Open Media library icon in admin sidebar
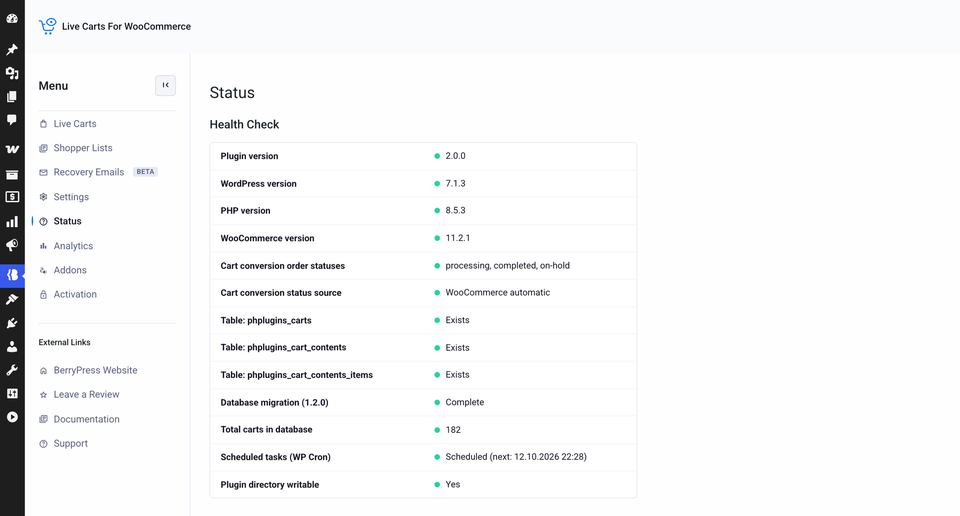 coord(12,73)
